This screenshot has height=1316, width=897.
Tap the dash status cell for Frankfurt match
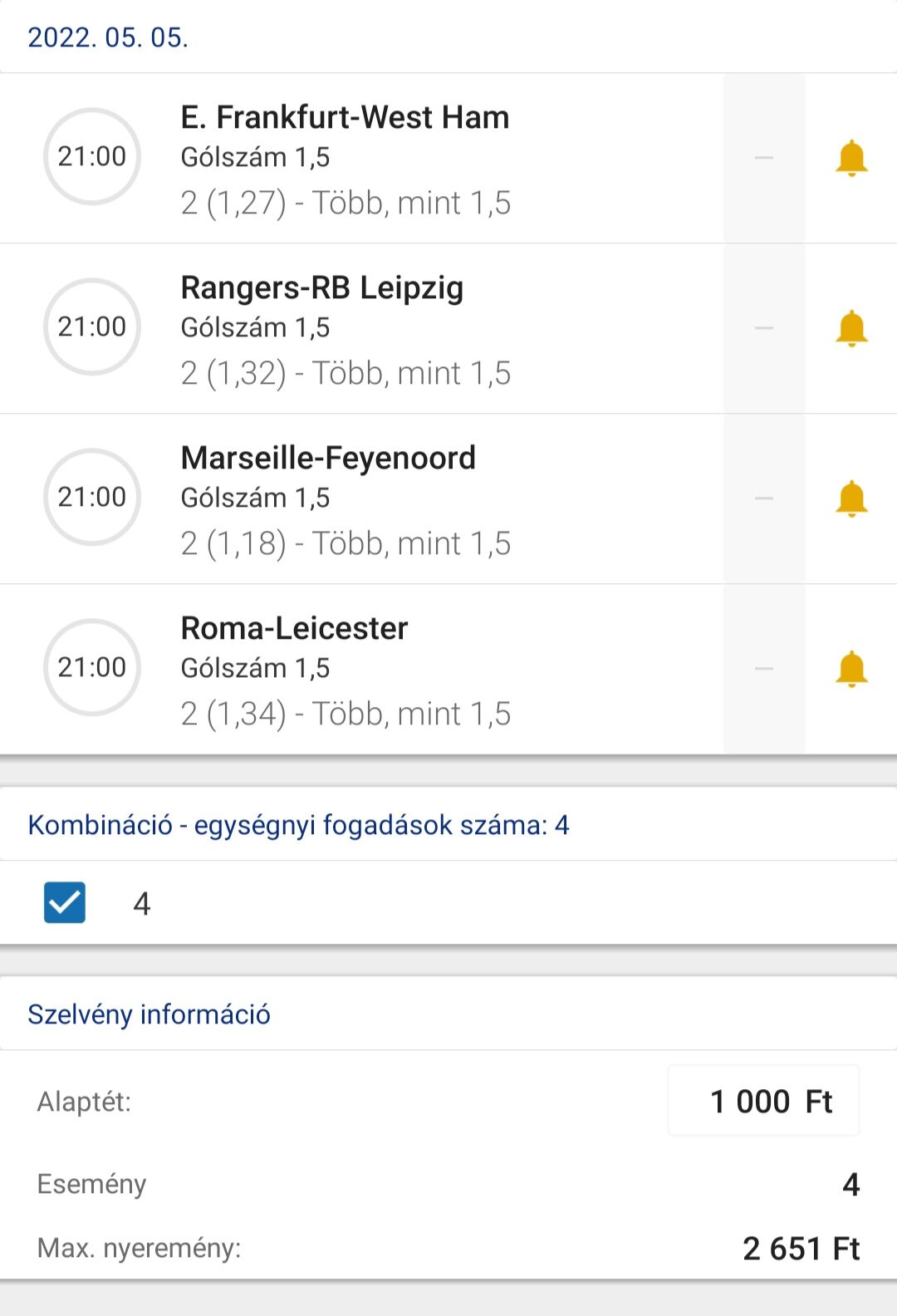click(764, 158)
